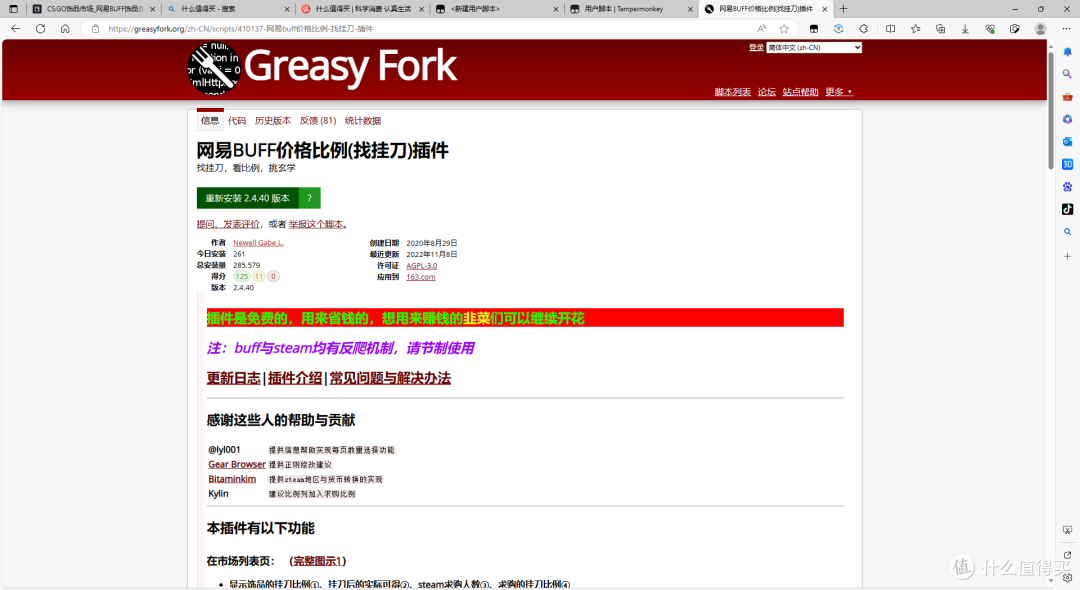Click the Greasy Fork site logo
The width and height of the screenshot is (1080, 590).
pos(322,67)
